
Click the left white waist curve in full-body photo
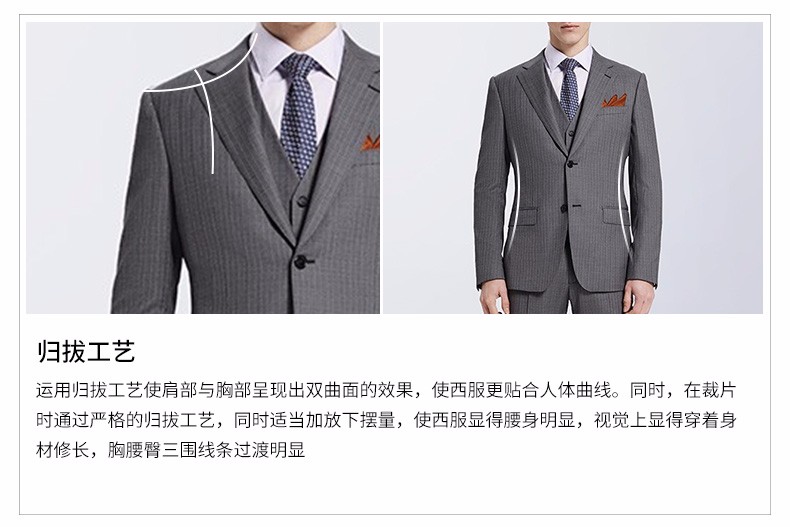pyautogui.click(x=515, y=202)
